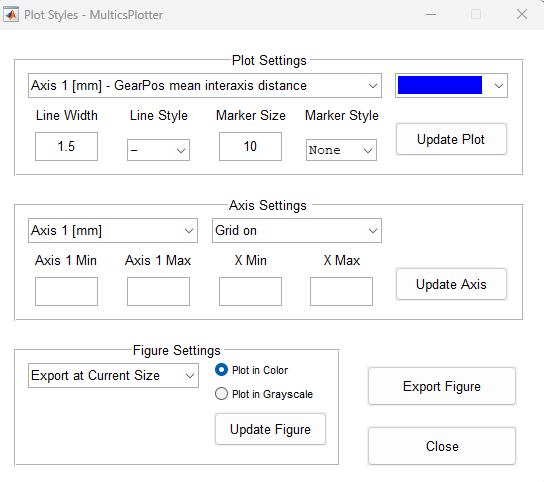The image size is (544, 482).
Task: Select the Plot in Grayscale option
Action: point(221,394)
